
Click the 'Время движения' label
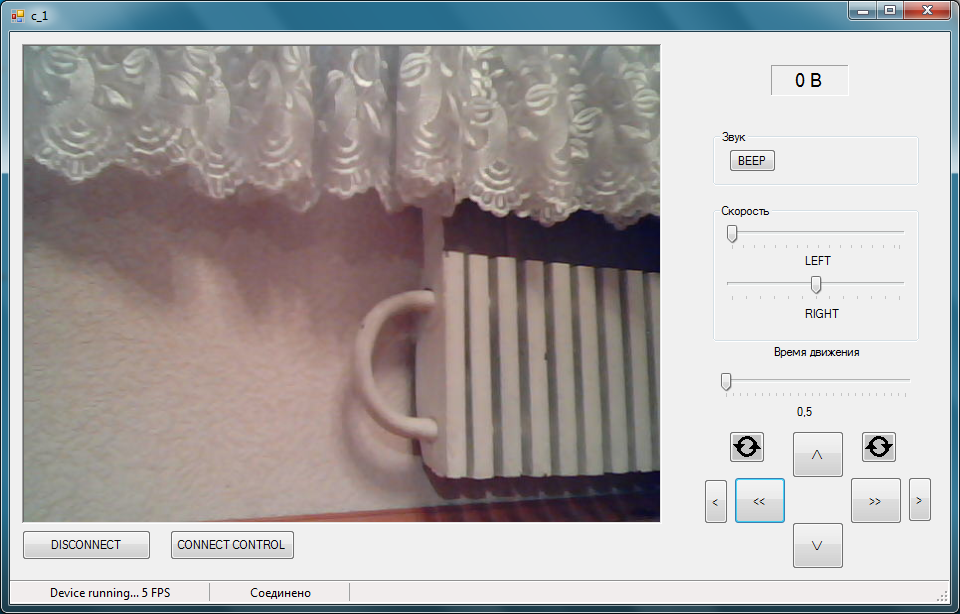pos(816,352)
